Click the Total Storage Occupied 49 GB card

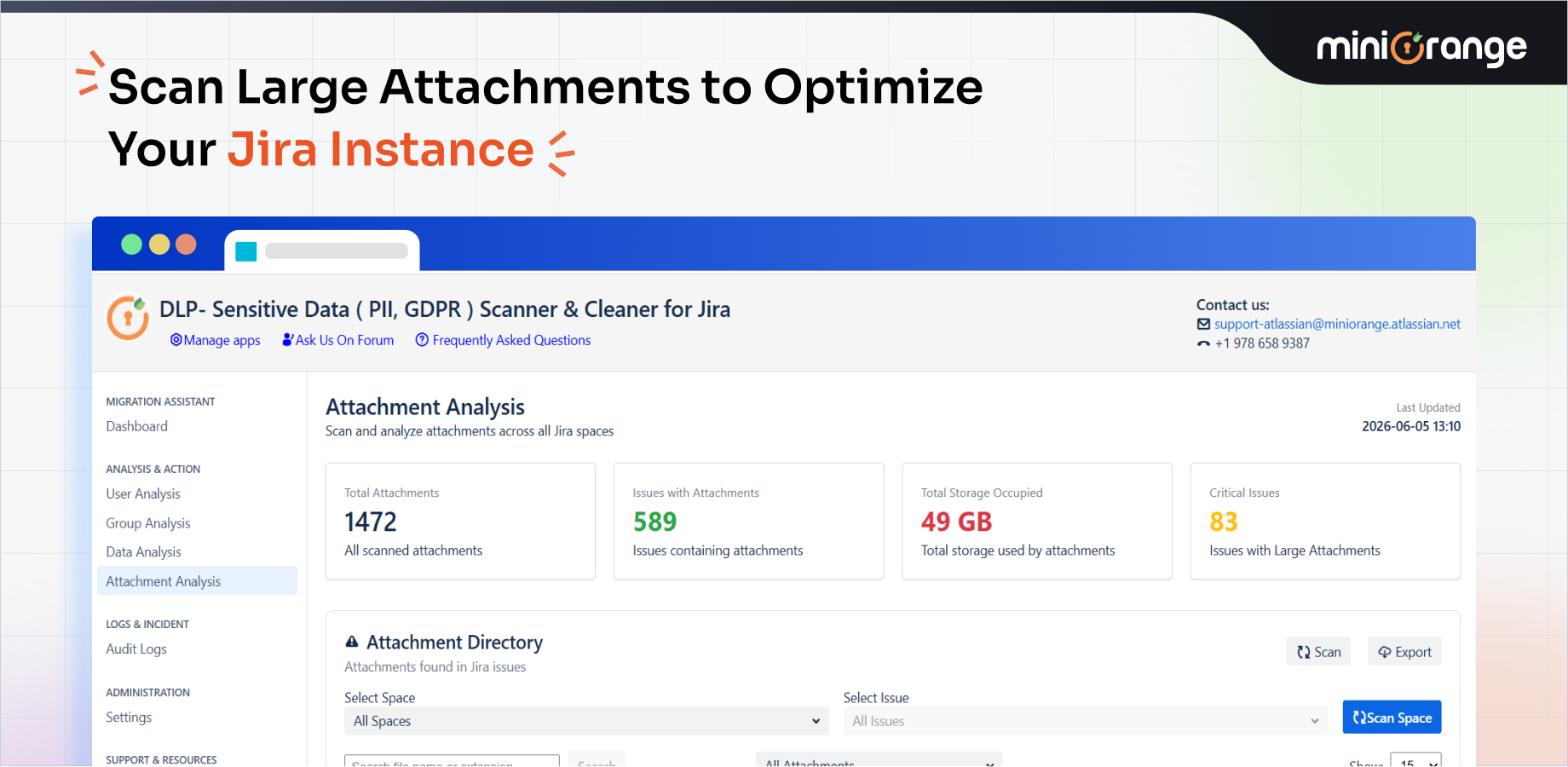[1036, 521]
